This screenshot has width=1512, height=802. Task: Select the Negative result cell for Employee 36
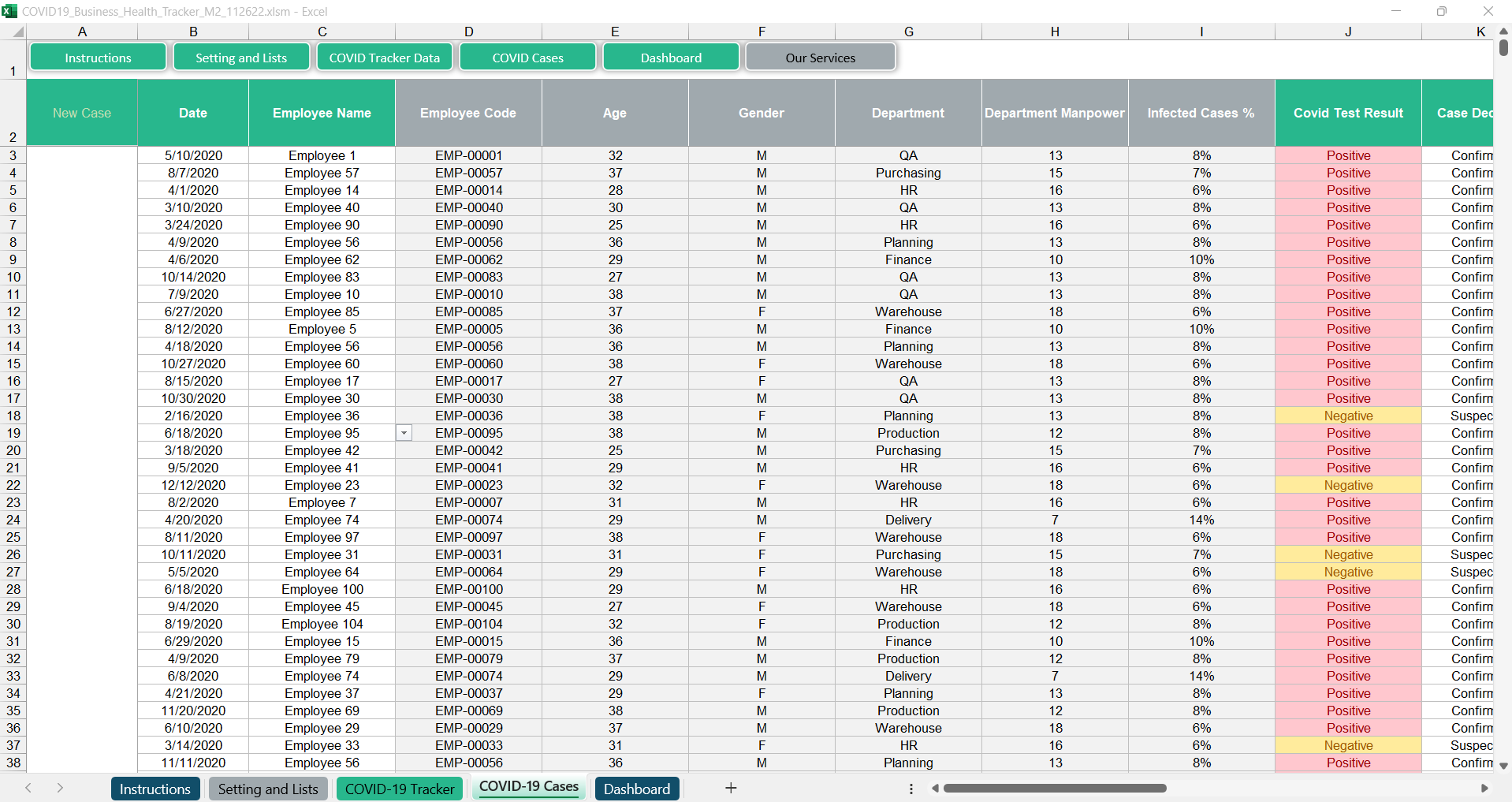pos(1348,416)
